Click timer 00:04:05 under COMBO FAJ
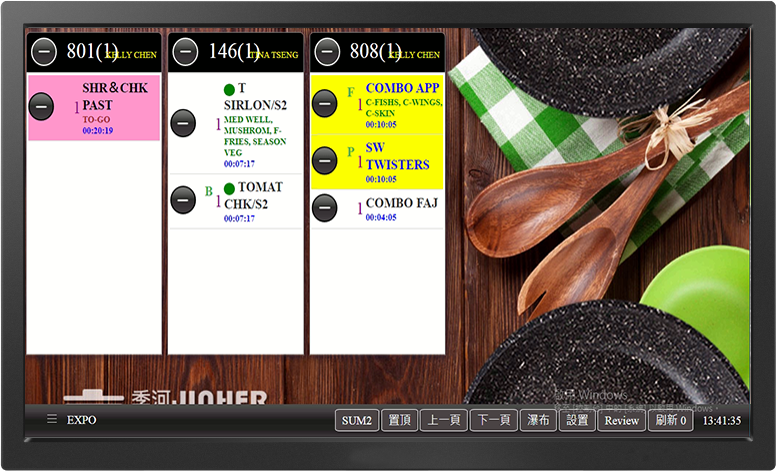 tap(381, 217)
